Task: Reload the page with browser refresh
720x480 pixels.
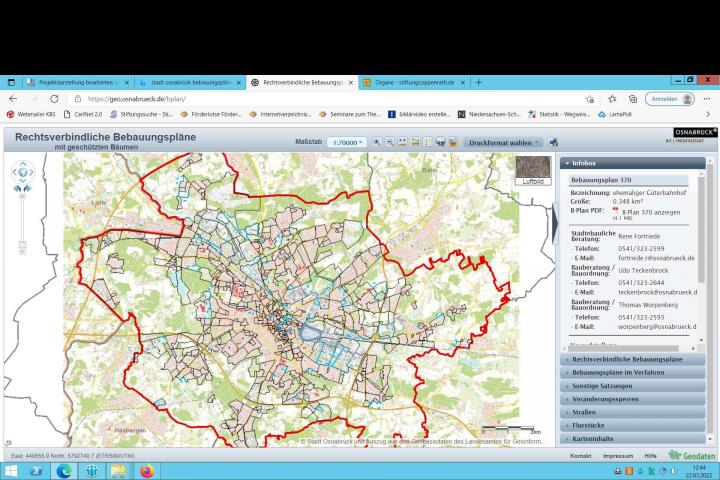Action: (x=53, y=99)
